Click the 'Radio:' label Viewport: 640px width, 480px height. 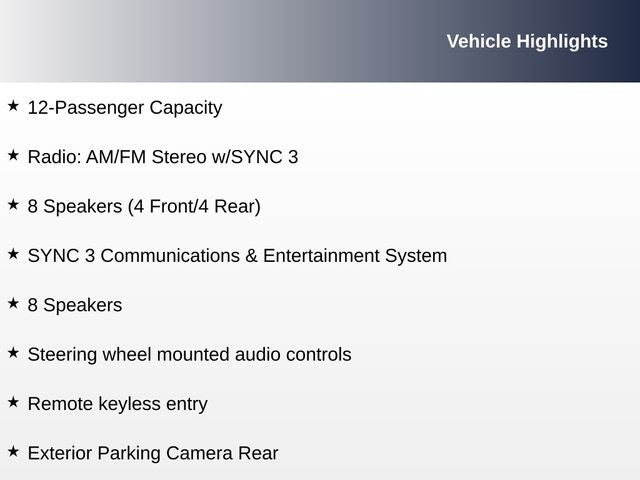click(54, 157)
